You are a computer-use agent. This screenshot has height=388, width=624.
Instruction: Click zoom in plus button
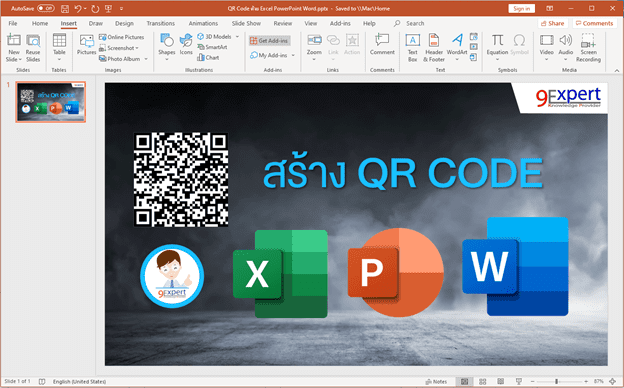click(x=585, y=381)
